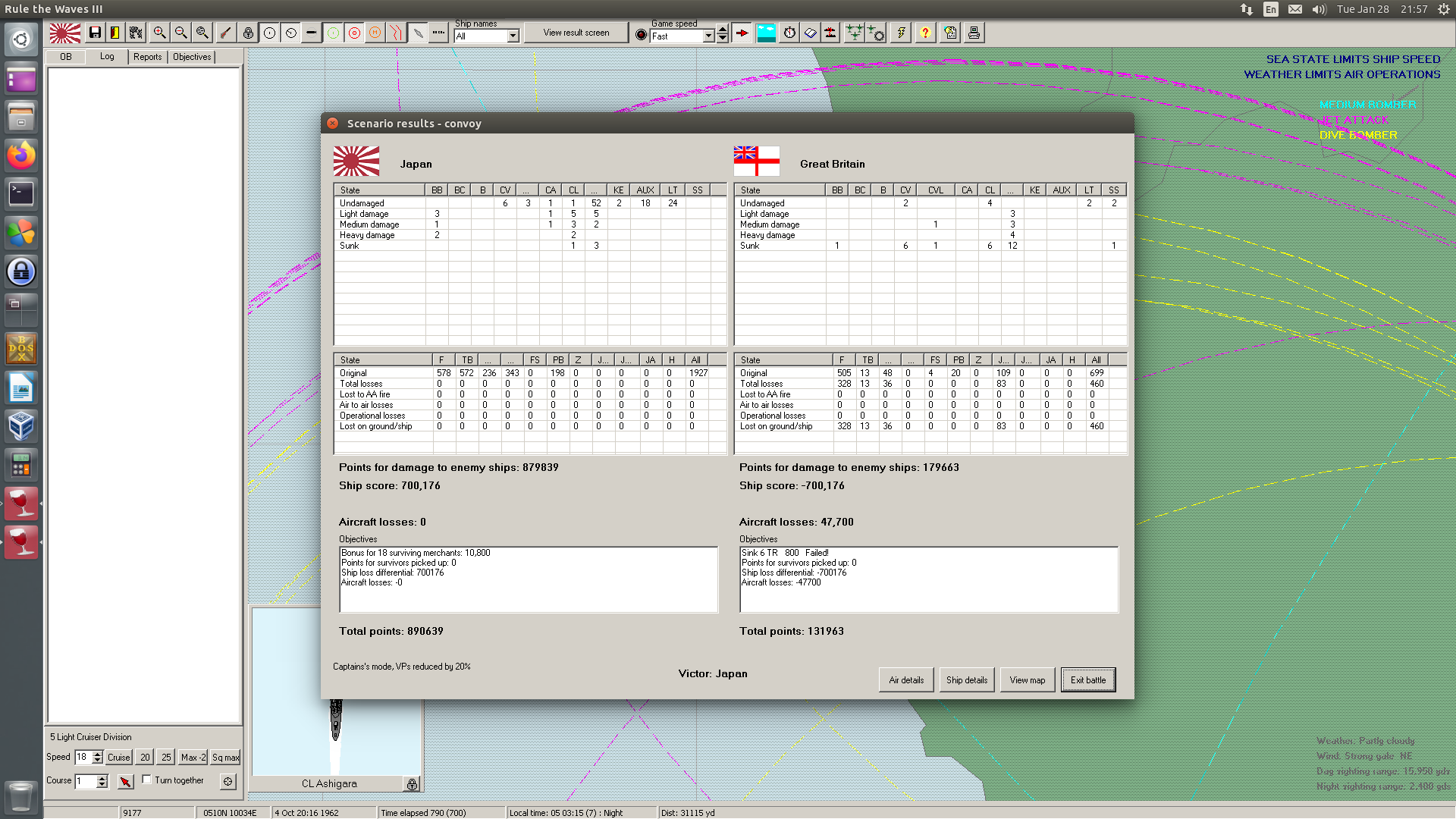This screenshot has width=1456, height=819.
Task: Click the Ship details button
Action: (x=967, y=680)
